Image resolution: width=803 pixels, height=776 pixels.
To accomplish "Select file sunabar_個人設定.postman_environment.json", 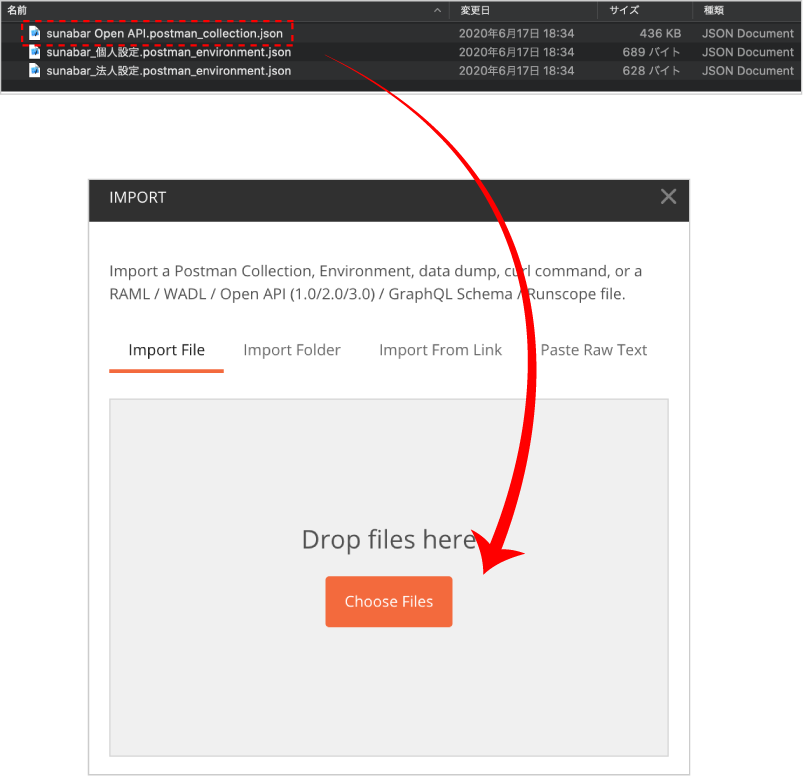I will pos(168,52).
